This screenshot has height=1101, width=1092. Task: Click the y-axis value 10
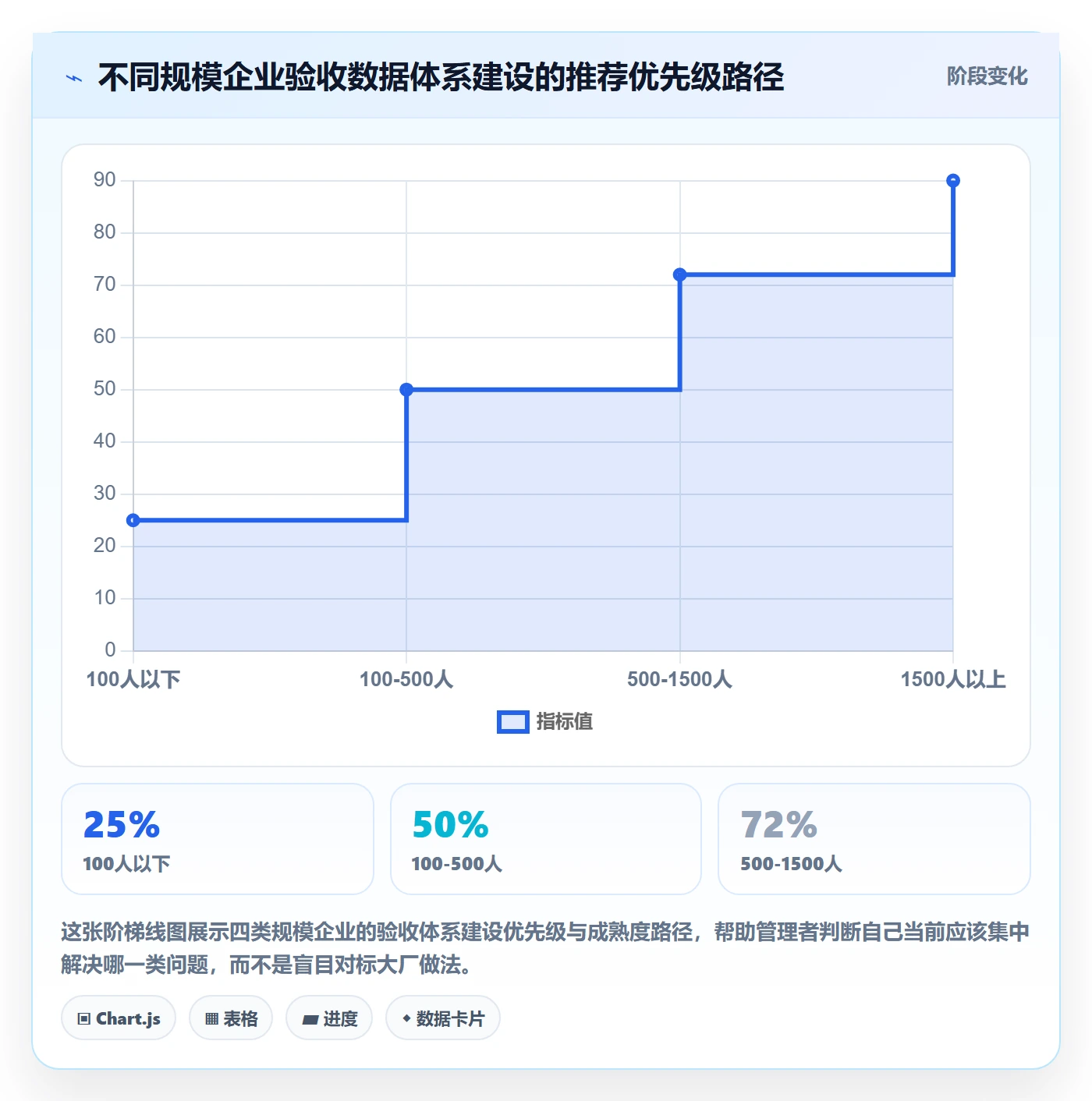pos(105,598)
